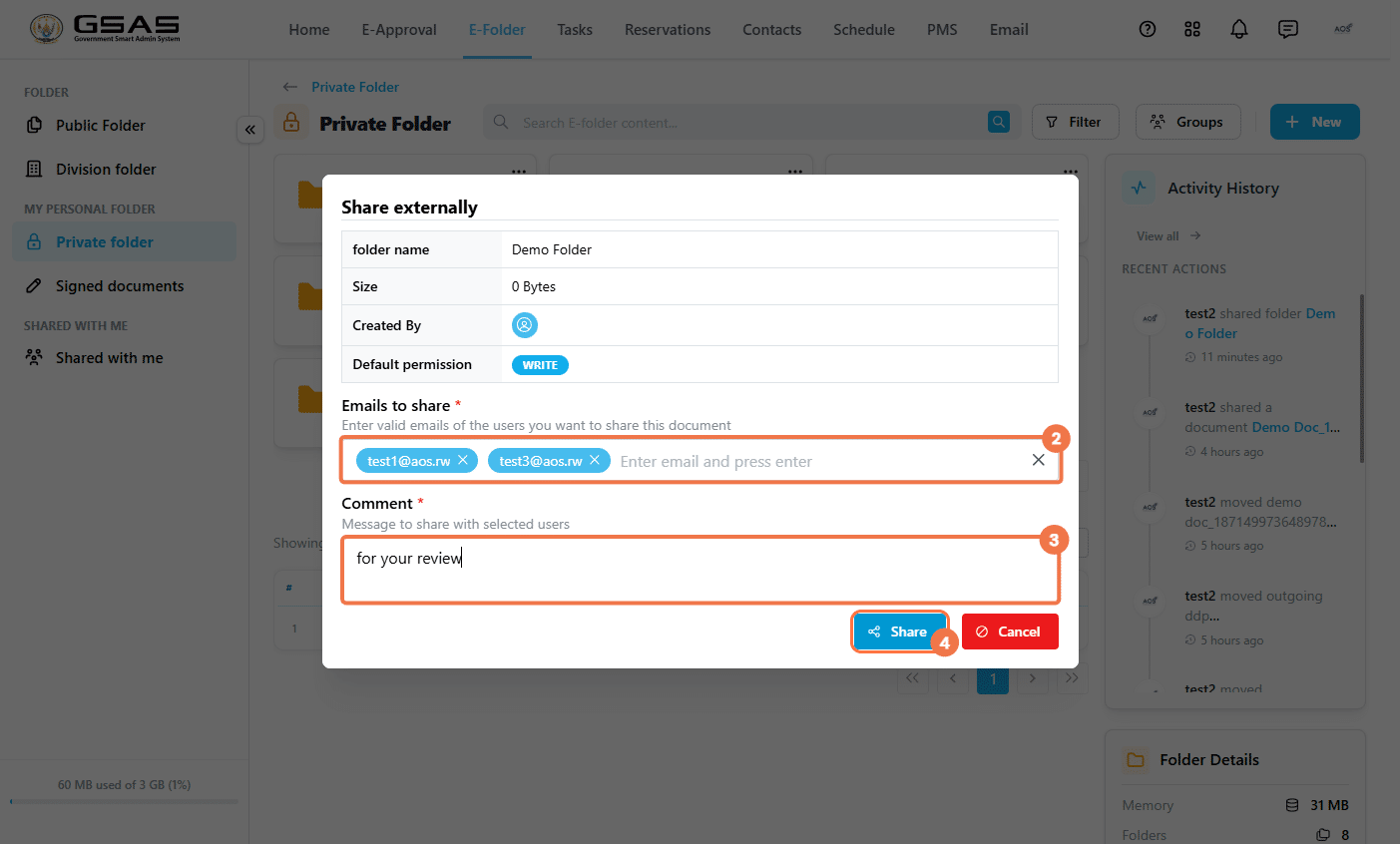Cancel the share externally dialog
The image size is (1400, 844).
[x=1010, y=632]
